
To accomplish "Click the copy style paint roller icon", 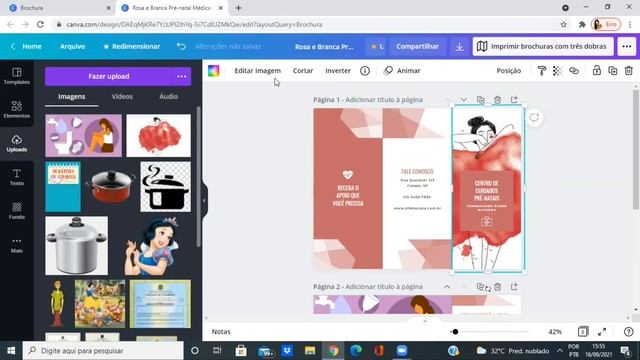I will [x=542, y=71].
